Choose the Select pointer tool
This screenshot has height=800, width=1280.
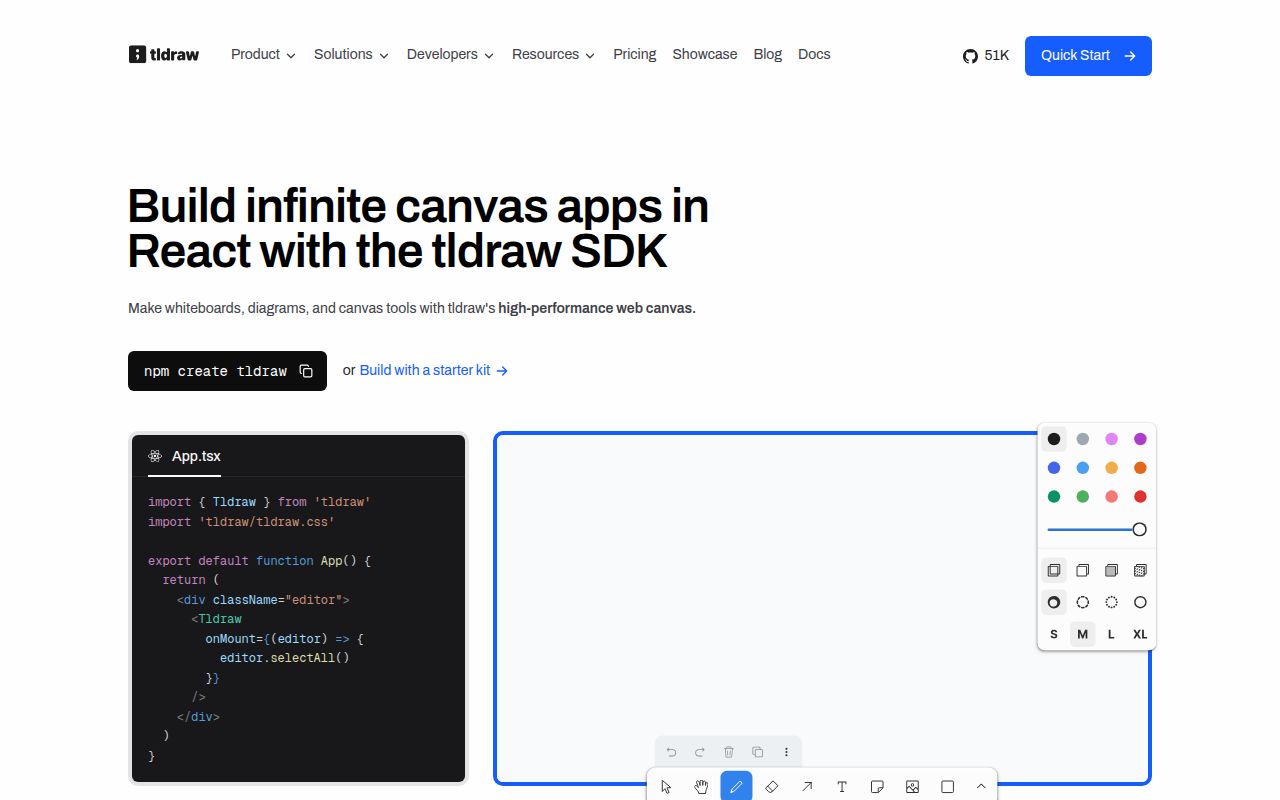(x=667, y=787)
